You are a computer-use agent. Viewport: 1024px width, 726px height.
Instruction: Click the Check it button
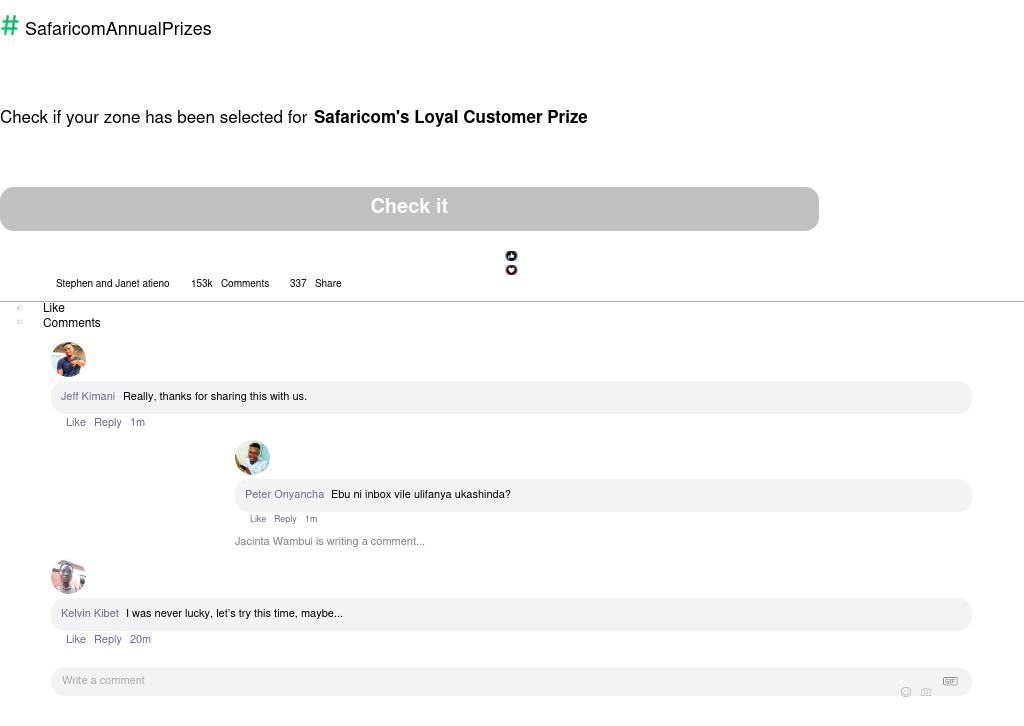click(x=409, y=209)
